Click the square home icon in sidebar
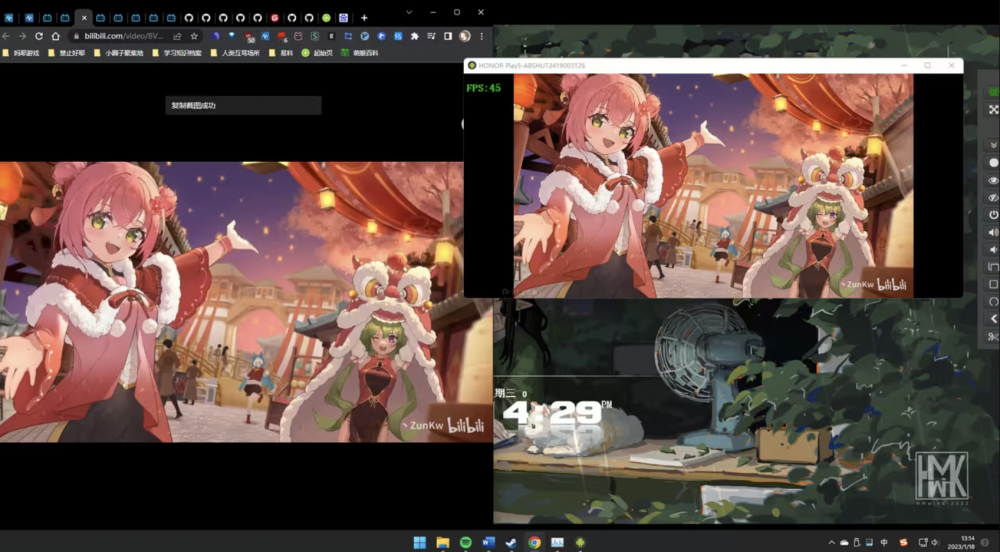Viewport: 1000px width, 552px height. 993,284
